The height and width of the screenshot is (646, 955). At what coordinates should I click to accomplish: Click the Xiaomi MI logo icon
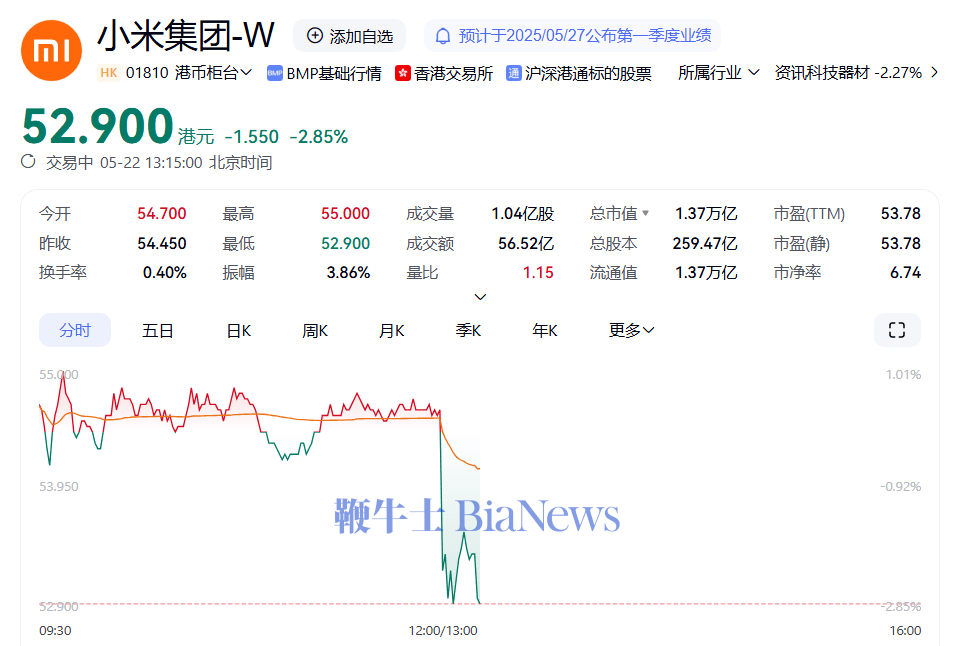pos(51,50)
